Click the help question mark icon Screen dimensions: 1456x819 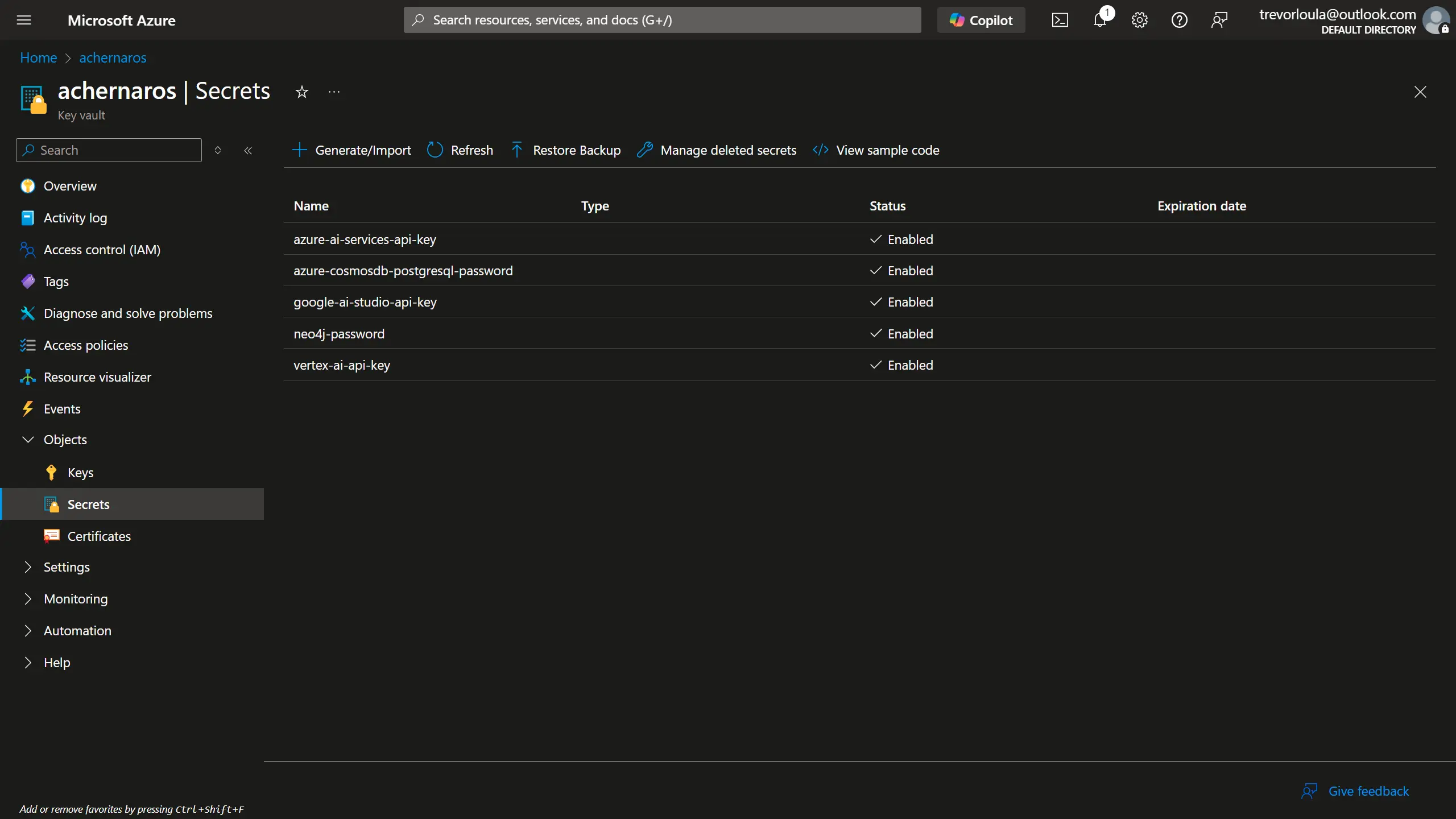[1179, 20]
